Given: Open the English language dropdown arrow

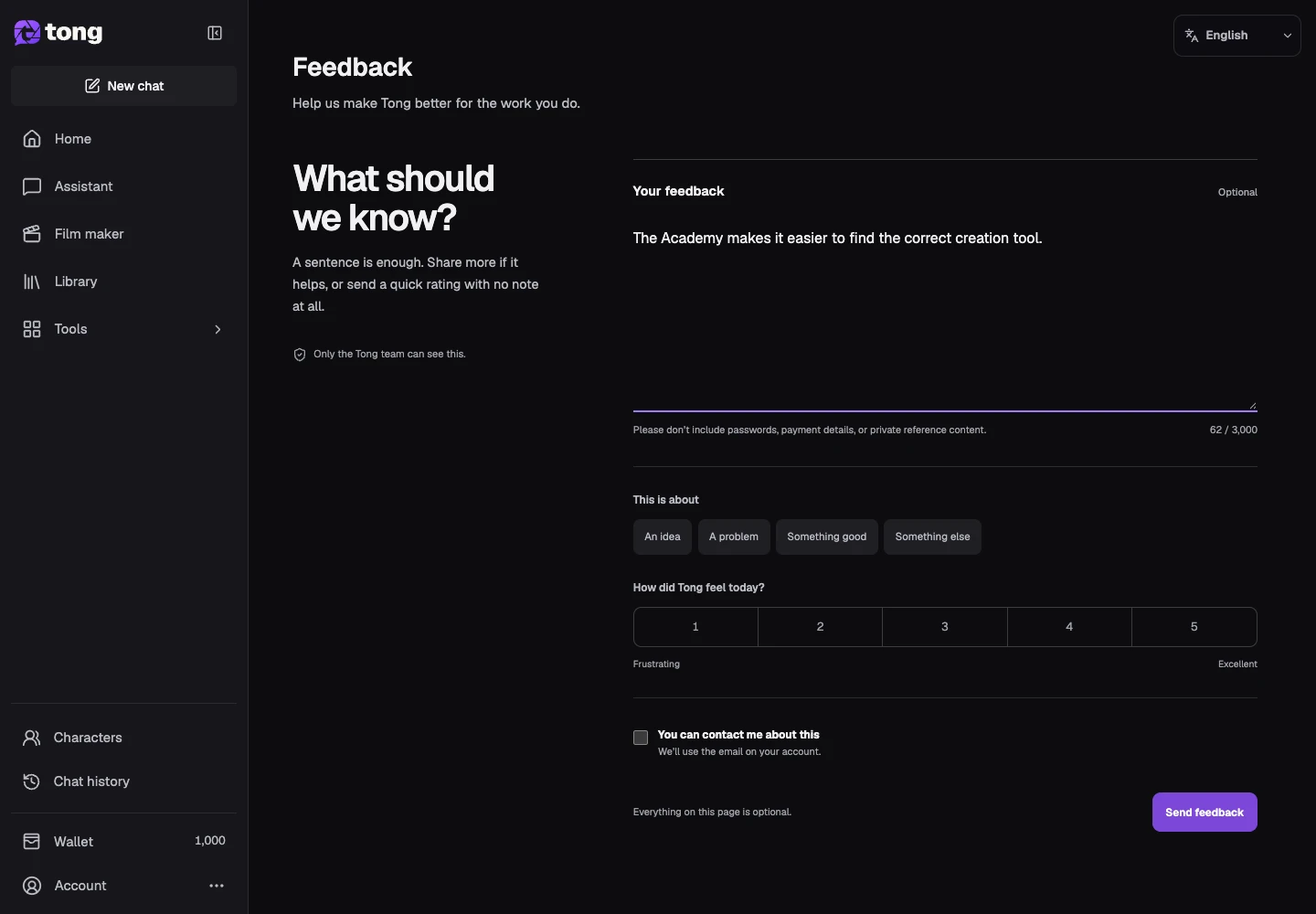Looking at the screenshot, I should point(1288,36).
